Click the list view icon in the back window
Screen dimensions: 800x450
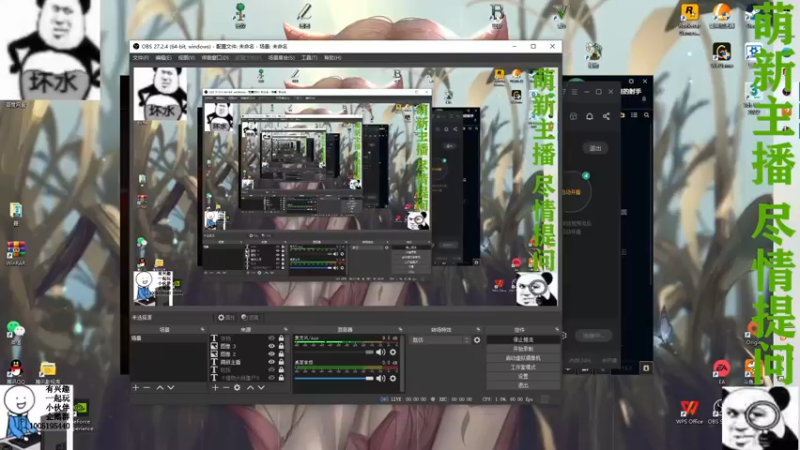coord(634,115)
